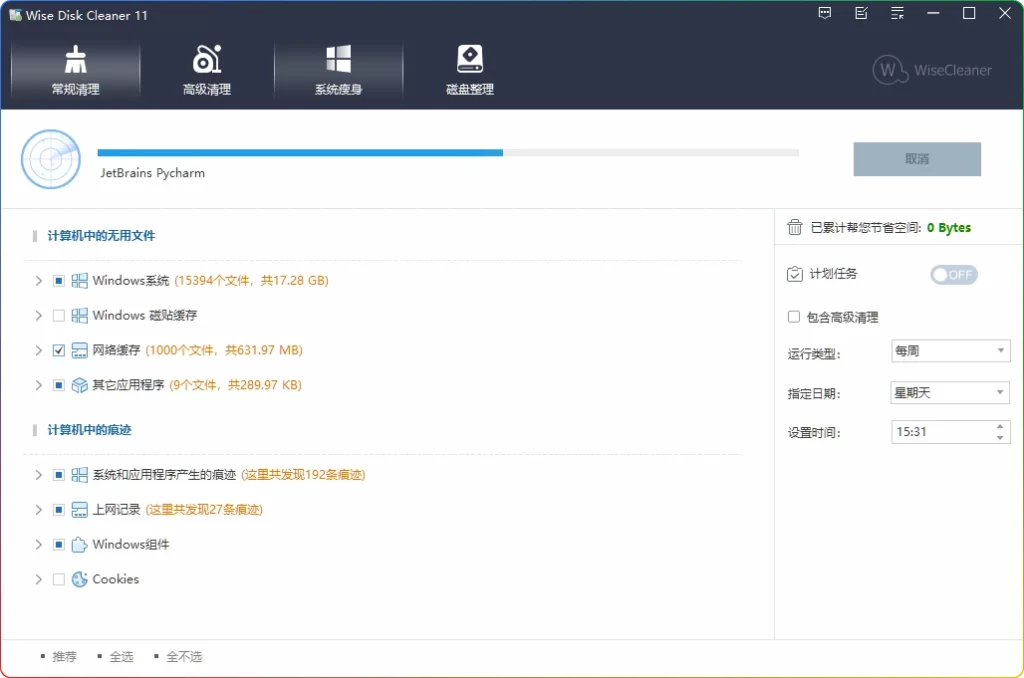1024x678 pixels.
Task: Open the main menu list icon in title bar
Action: point(897,13)
